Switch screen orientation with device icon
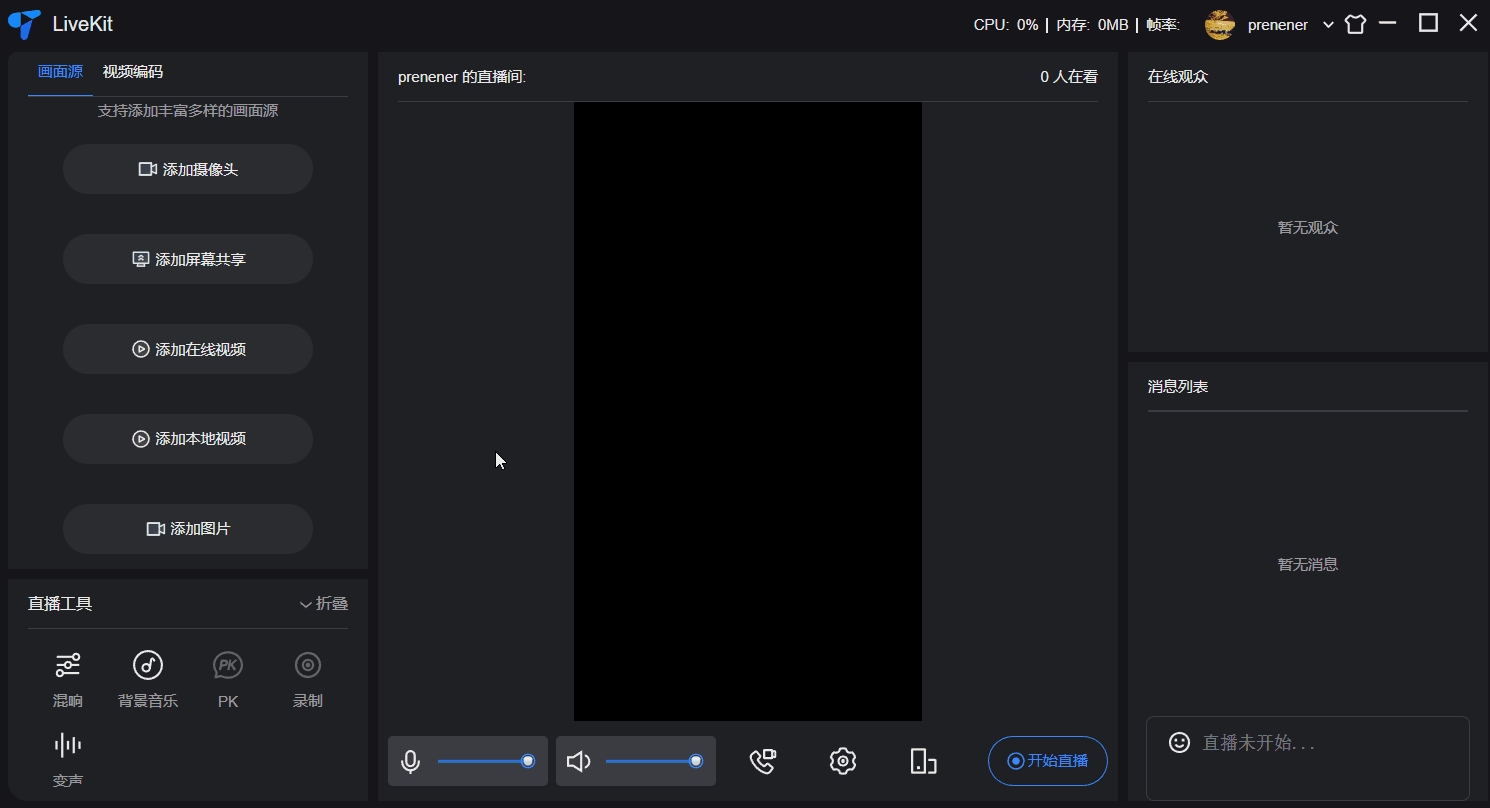The height and width of the screenshot is (808, 1490). 923,761
